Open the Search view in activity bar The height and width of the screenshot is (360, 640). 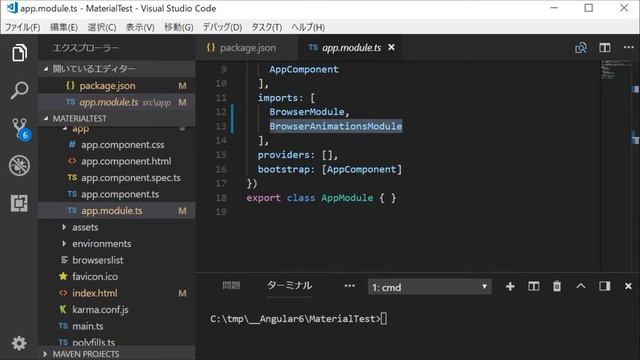[x=19, y=90]
